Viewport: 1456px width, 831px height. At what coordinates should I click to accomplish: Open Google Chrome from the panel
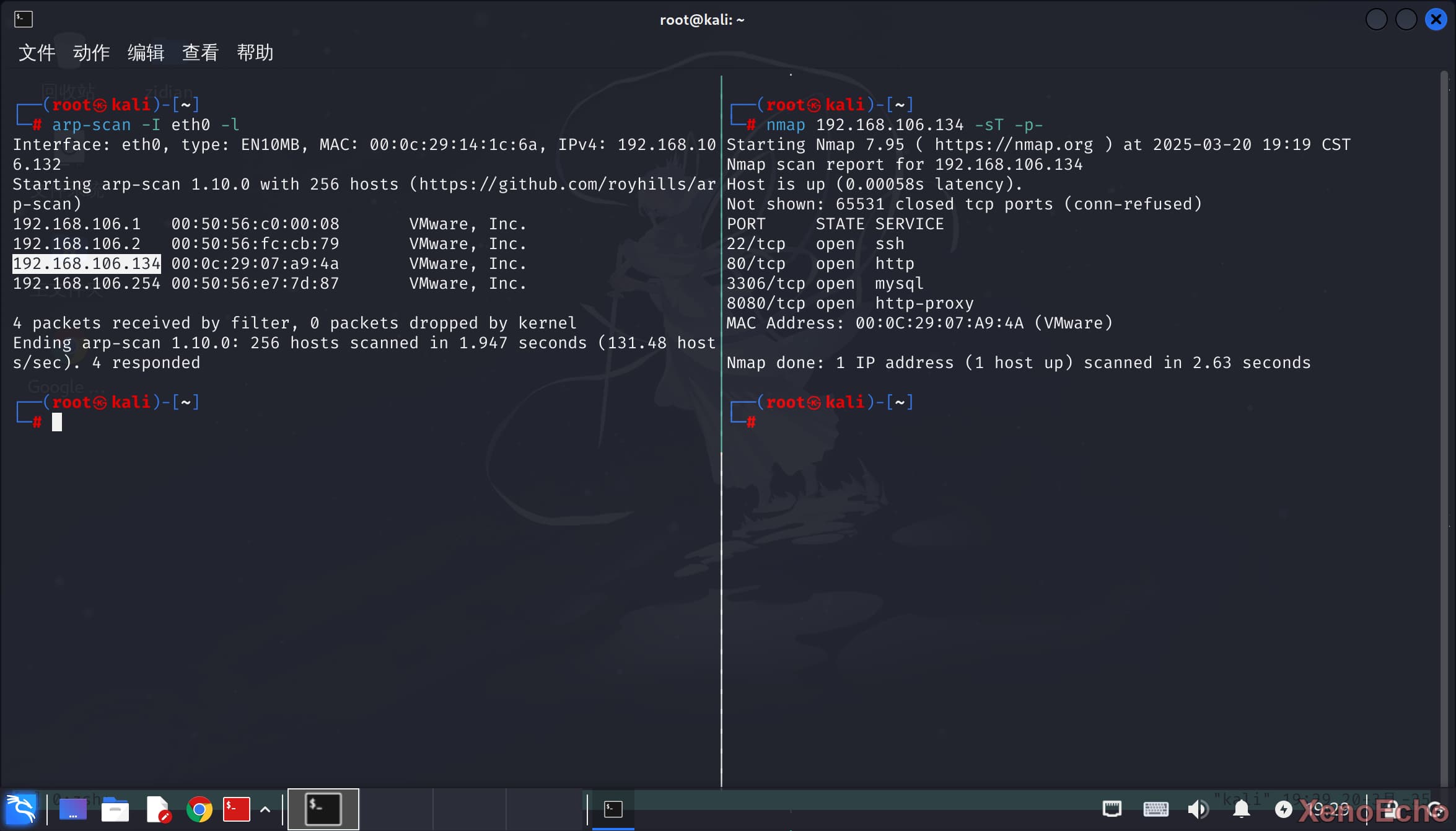200,809
